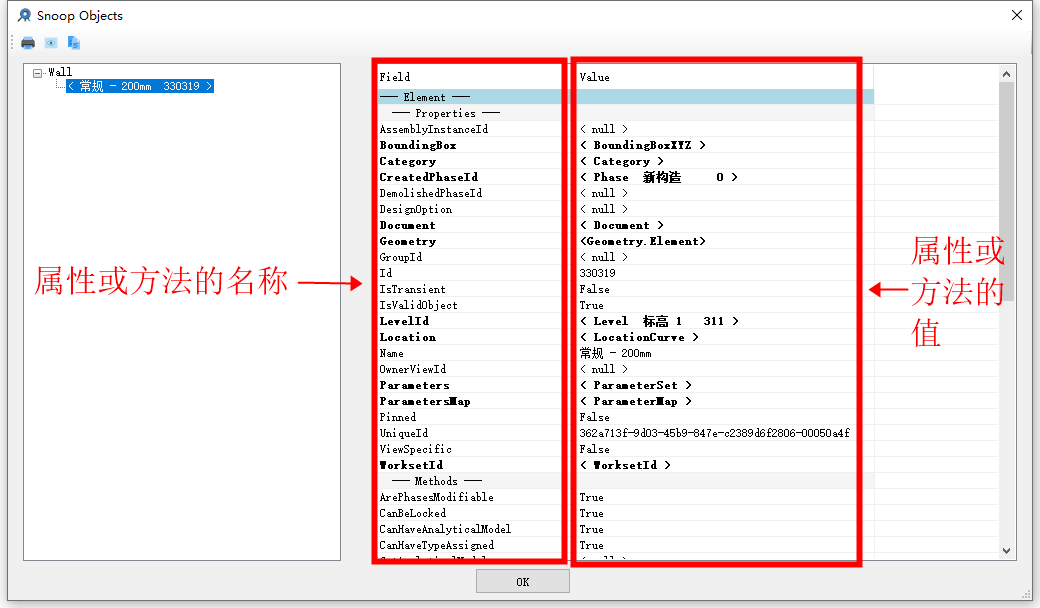Select the BoundingBox field row

(x=418, y=145)
